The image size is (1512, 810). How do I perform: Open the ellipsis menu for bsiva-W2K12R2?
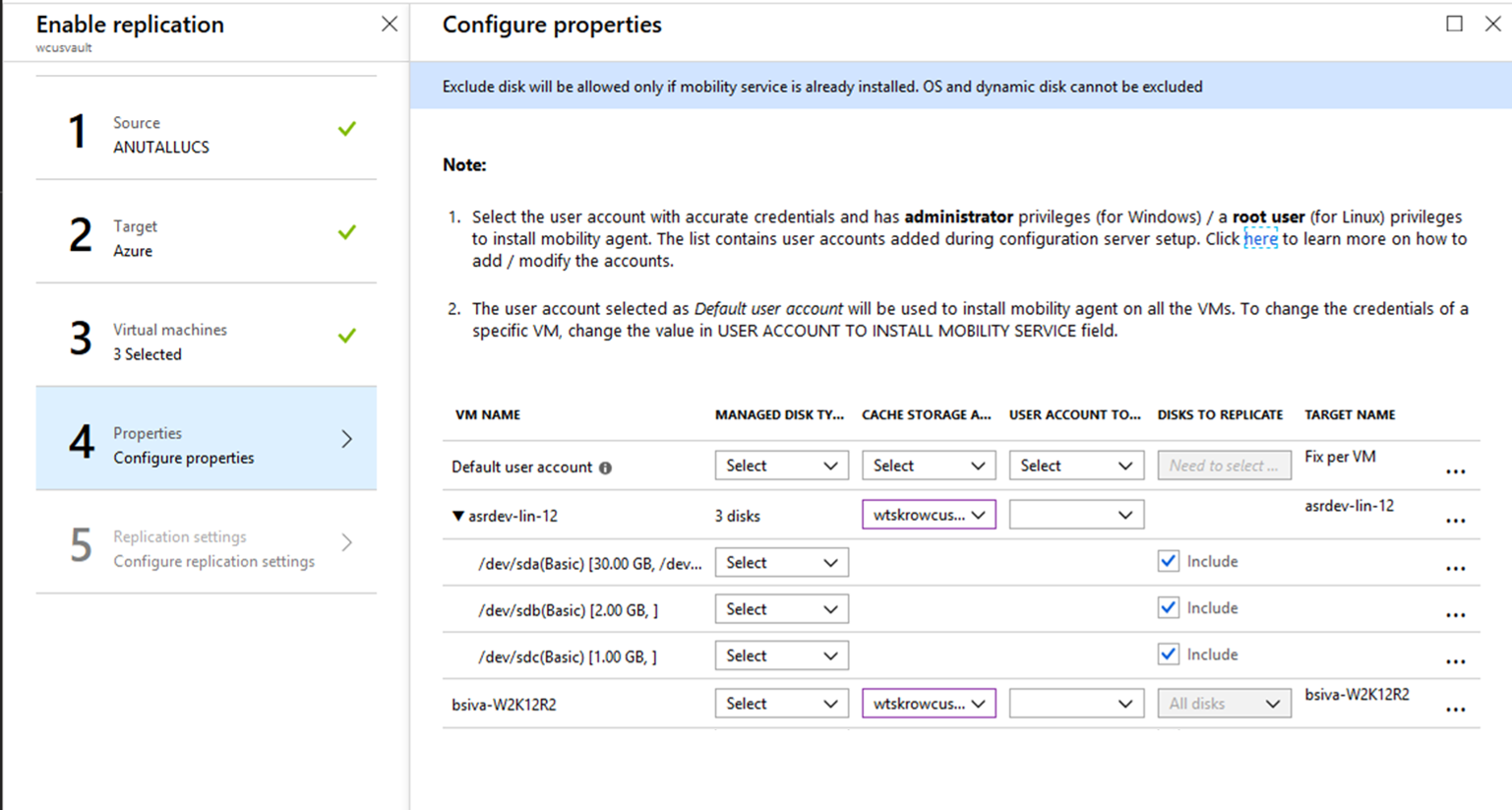[x=1456, y=709]
